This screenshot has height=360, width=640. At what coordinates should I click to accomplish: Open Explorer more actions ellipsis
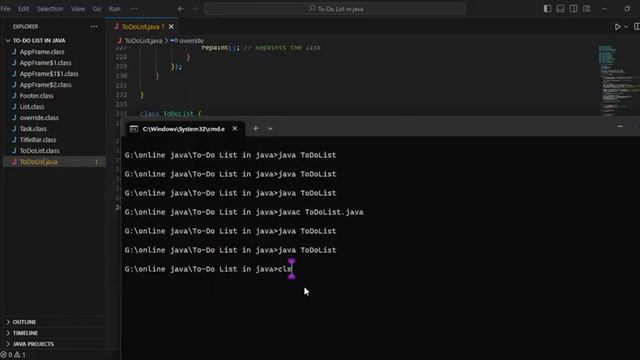pyautogui.click(x=94, y=27)
